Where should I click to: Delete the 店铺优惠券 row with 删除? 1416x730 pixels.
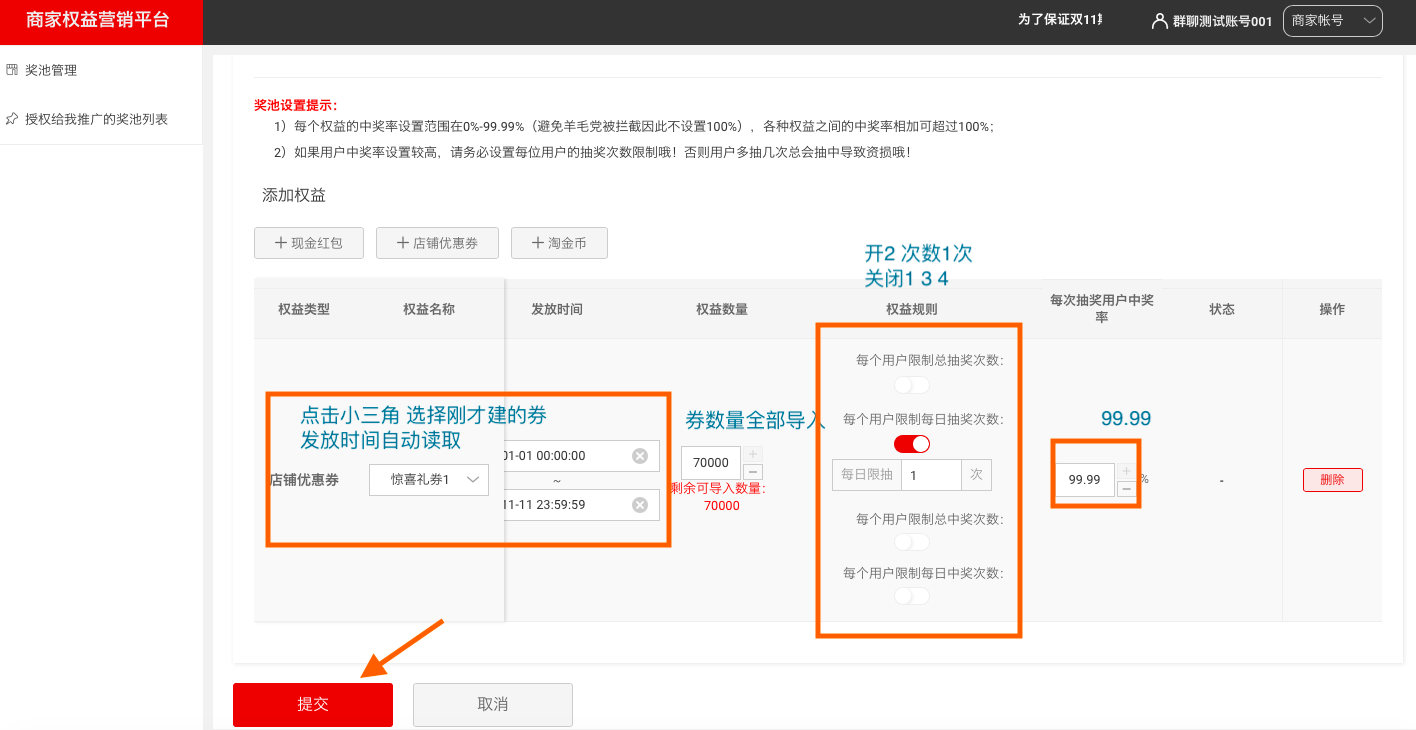pos(1332,480)
